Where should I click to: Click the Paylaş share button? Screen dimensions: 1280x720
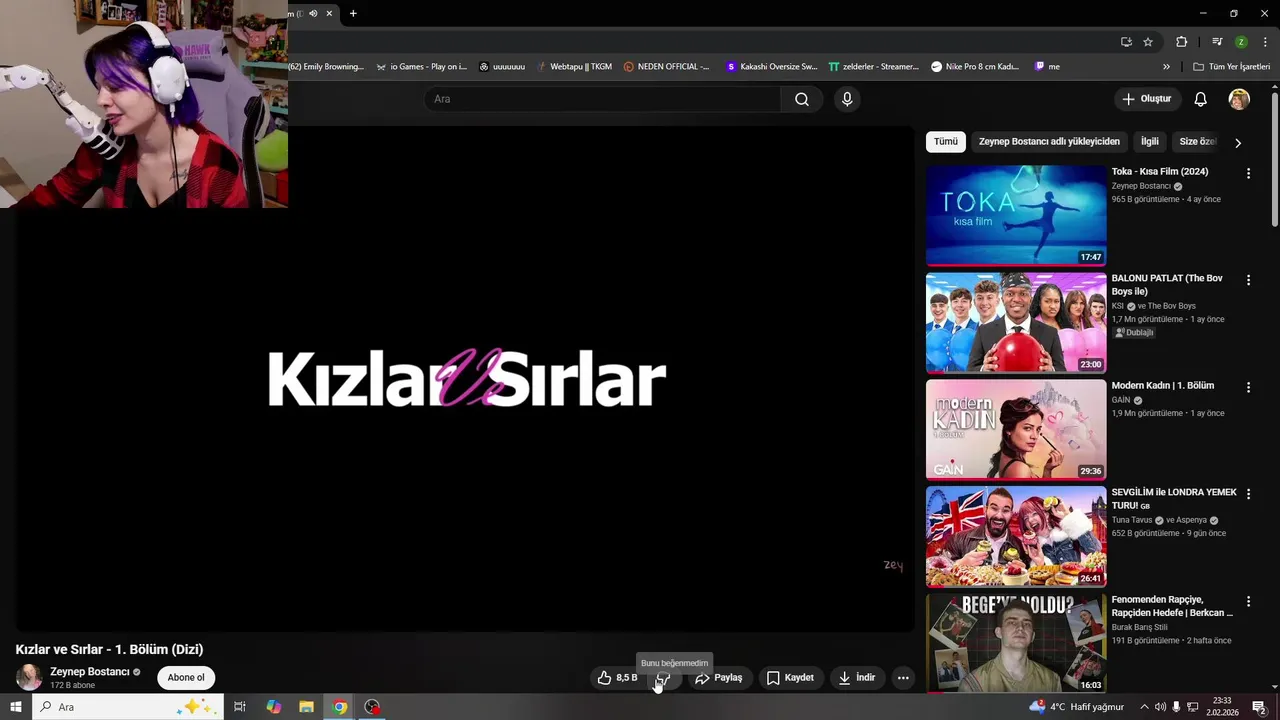click(719, 678)
